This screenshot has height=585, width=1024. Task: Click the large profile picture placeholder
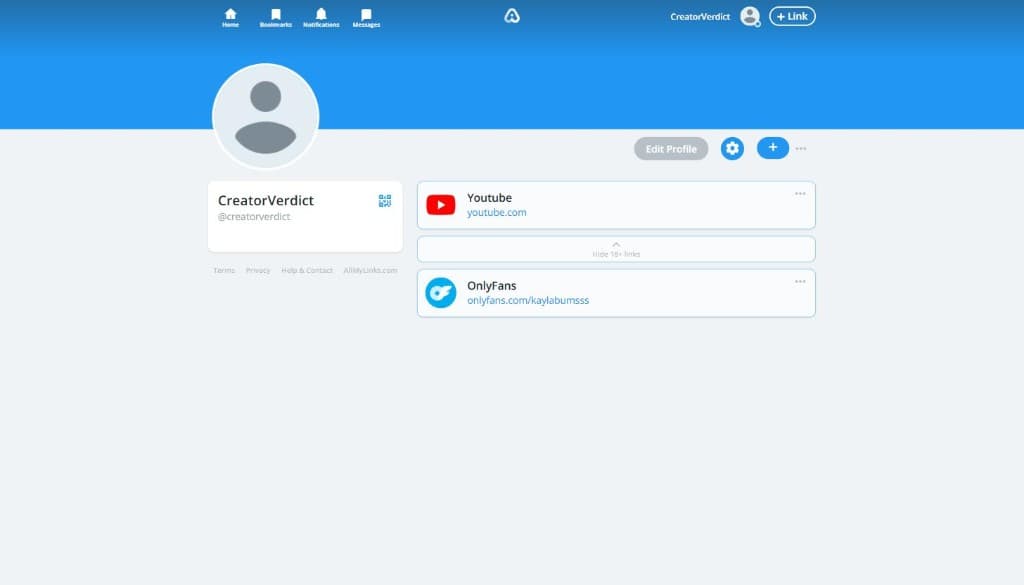(265, 116)
